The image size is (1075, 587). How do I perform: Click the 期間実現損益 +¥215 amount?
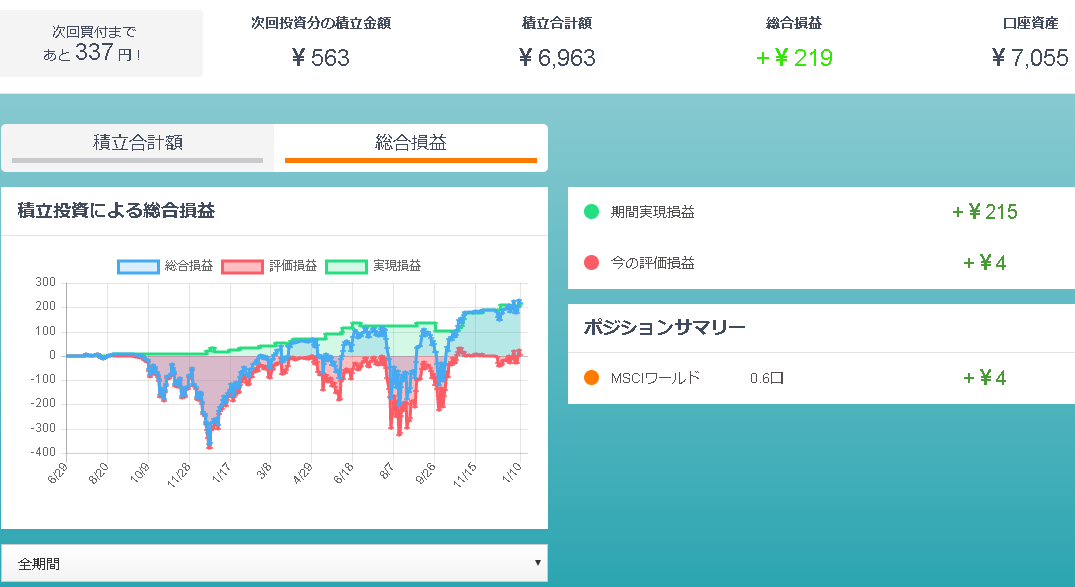[984, 212]
